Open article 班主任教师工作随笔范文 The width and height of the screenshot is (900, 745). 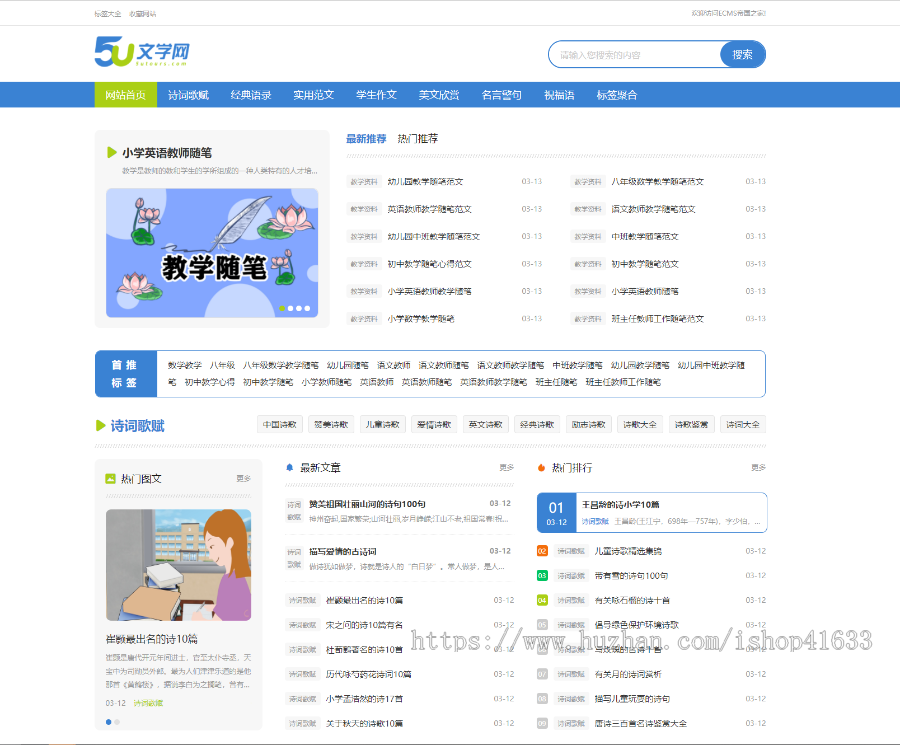click(x=658, y=319)
